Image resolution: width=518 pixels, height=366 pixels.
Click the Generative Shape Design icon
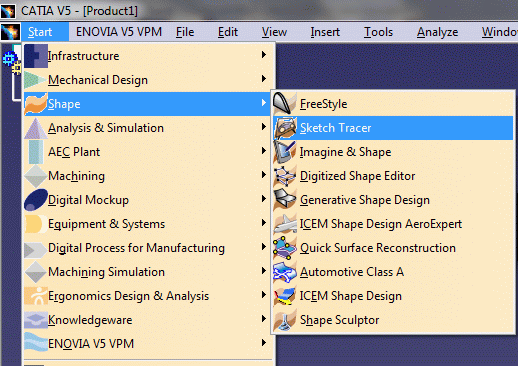tap(285, 200)
